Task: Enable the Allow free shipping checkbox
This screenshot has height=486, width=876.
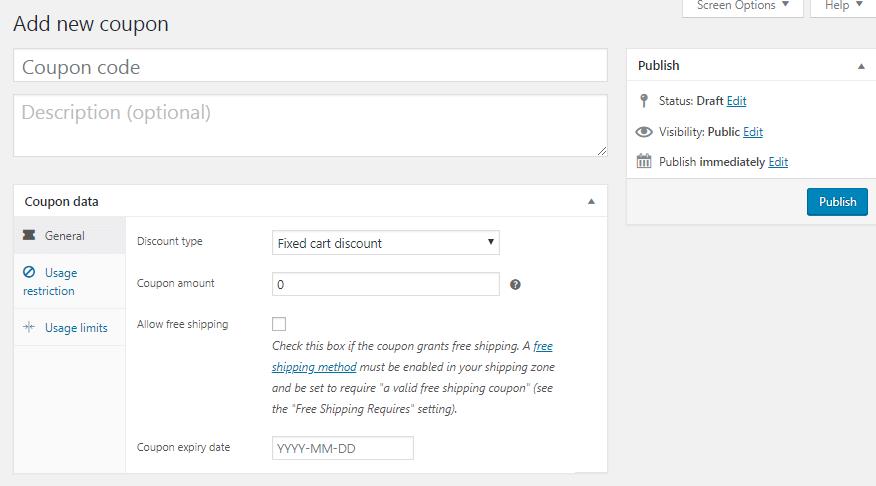Action: point(279,324)
